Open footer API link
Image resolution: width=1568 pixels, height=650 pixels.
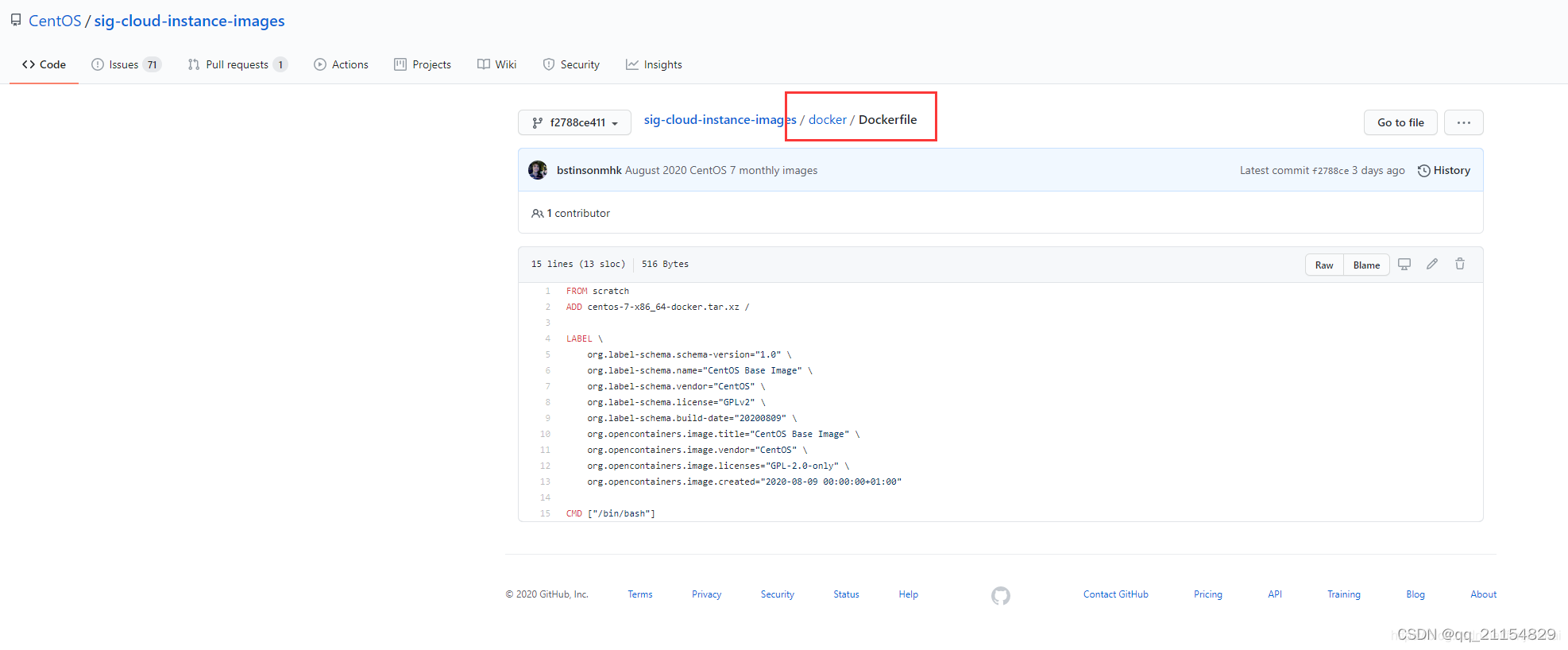click(x=1275, y=594)
